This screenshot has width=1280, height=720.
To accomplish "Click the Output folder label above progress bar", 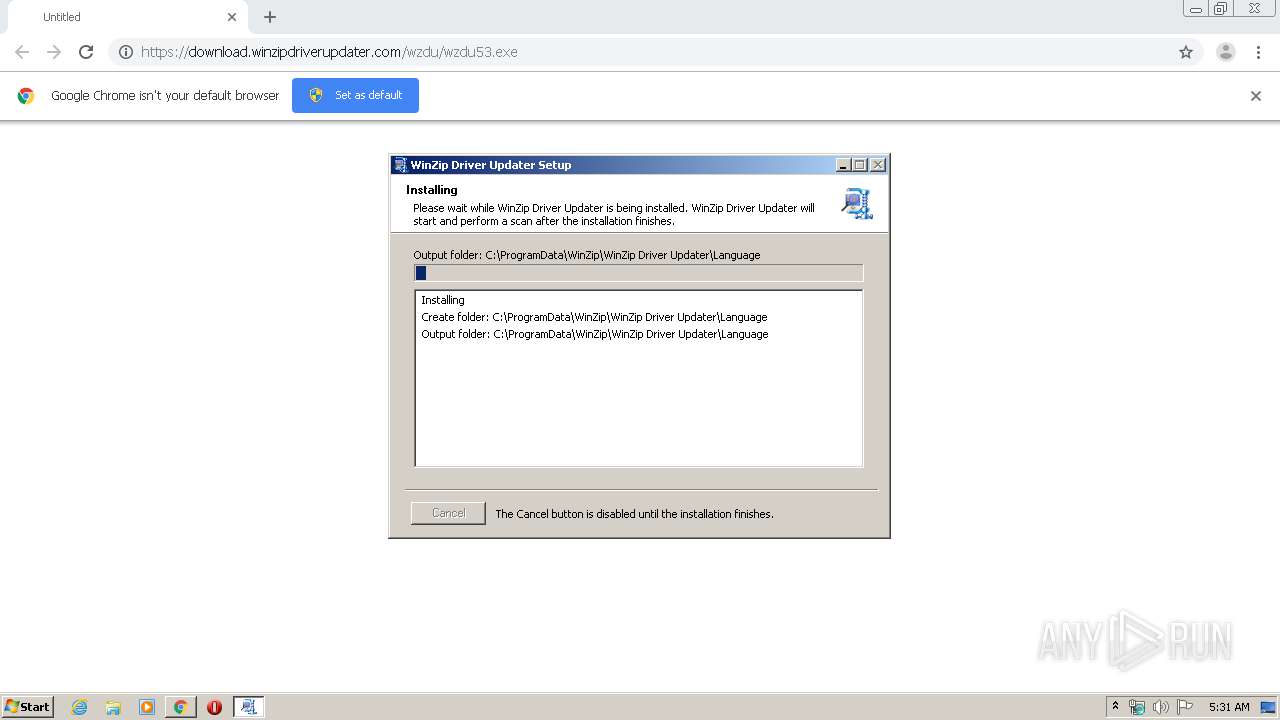I will (587, 255).
